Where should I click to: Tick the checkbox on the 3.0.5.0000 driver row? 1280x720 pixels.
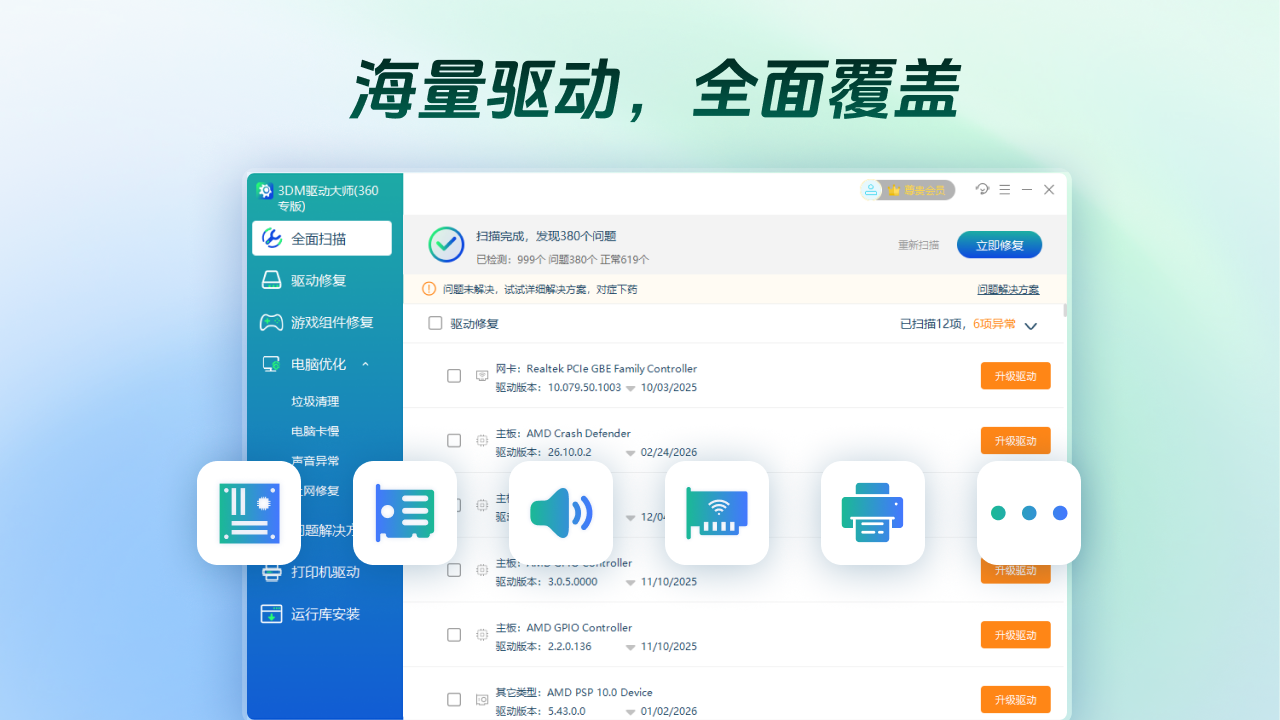click(454, 570)
